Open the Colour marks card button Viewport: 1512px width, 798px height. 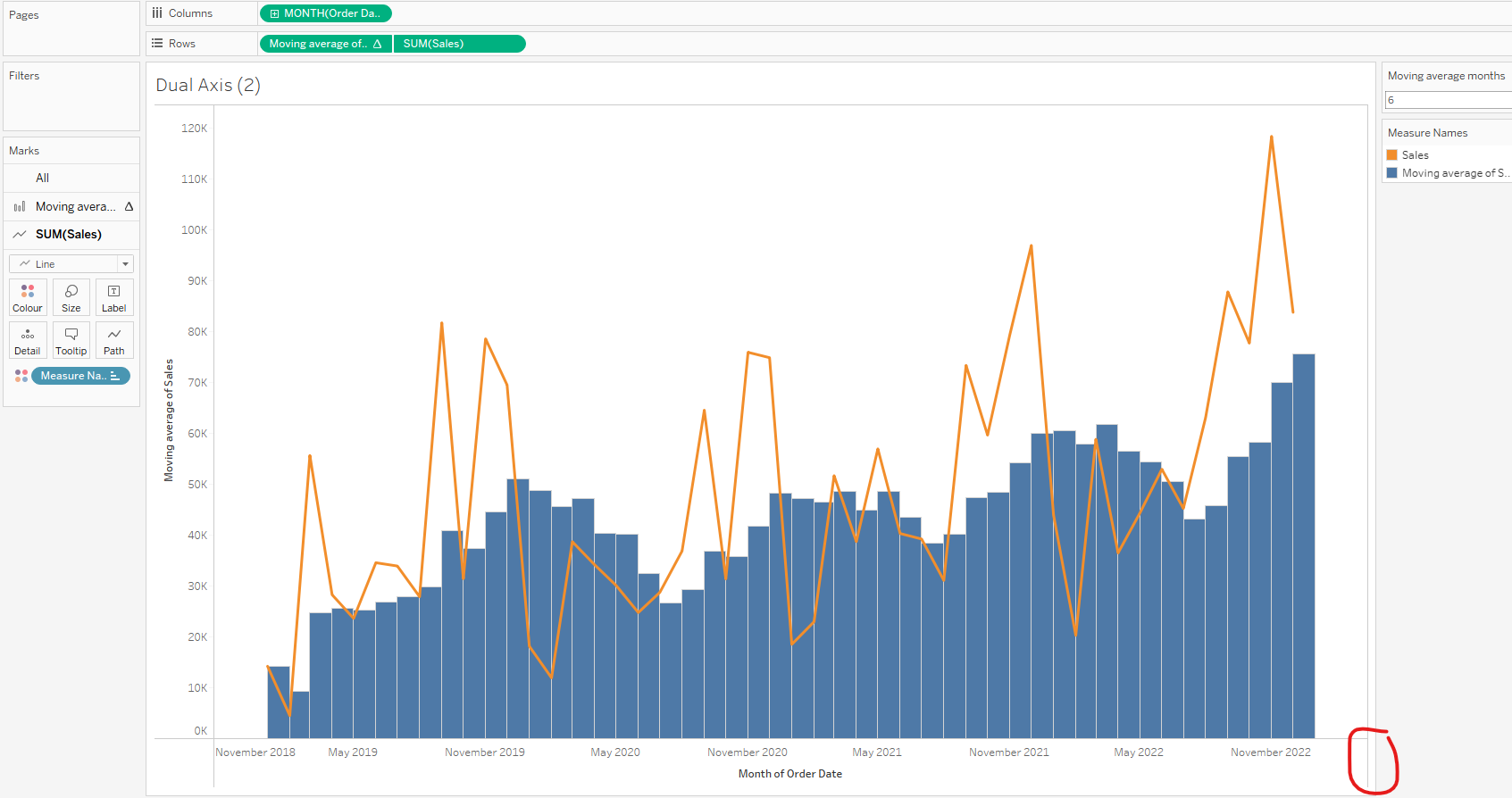28,297
